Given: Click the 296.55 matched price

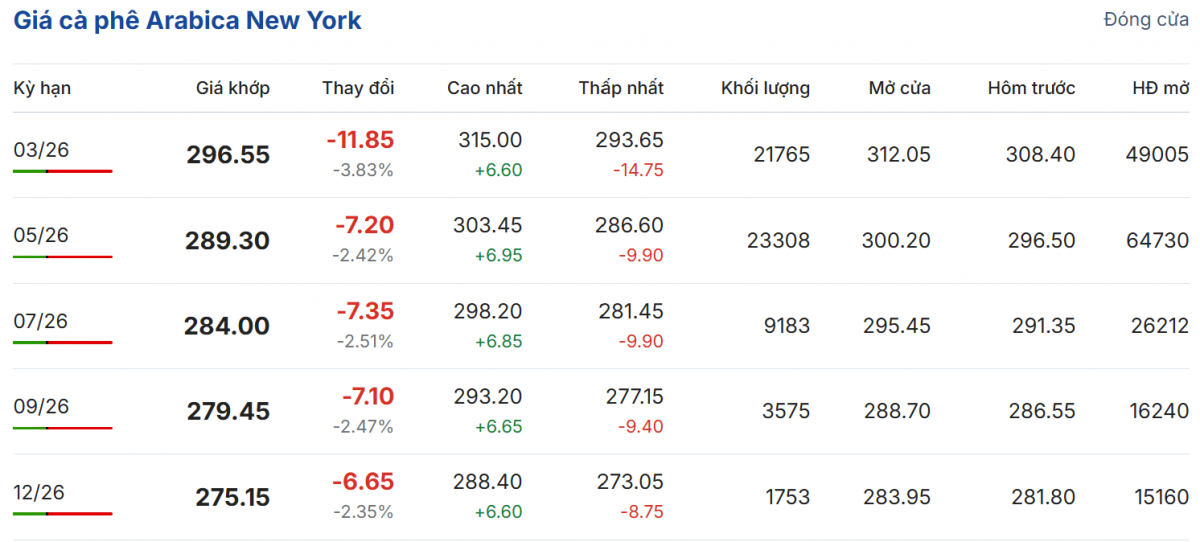Looking at the screenshot, I should pyautogui.click(x=228, y=155).
